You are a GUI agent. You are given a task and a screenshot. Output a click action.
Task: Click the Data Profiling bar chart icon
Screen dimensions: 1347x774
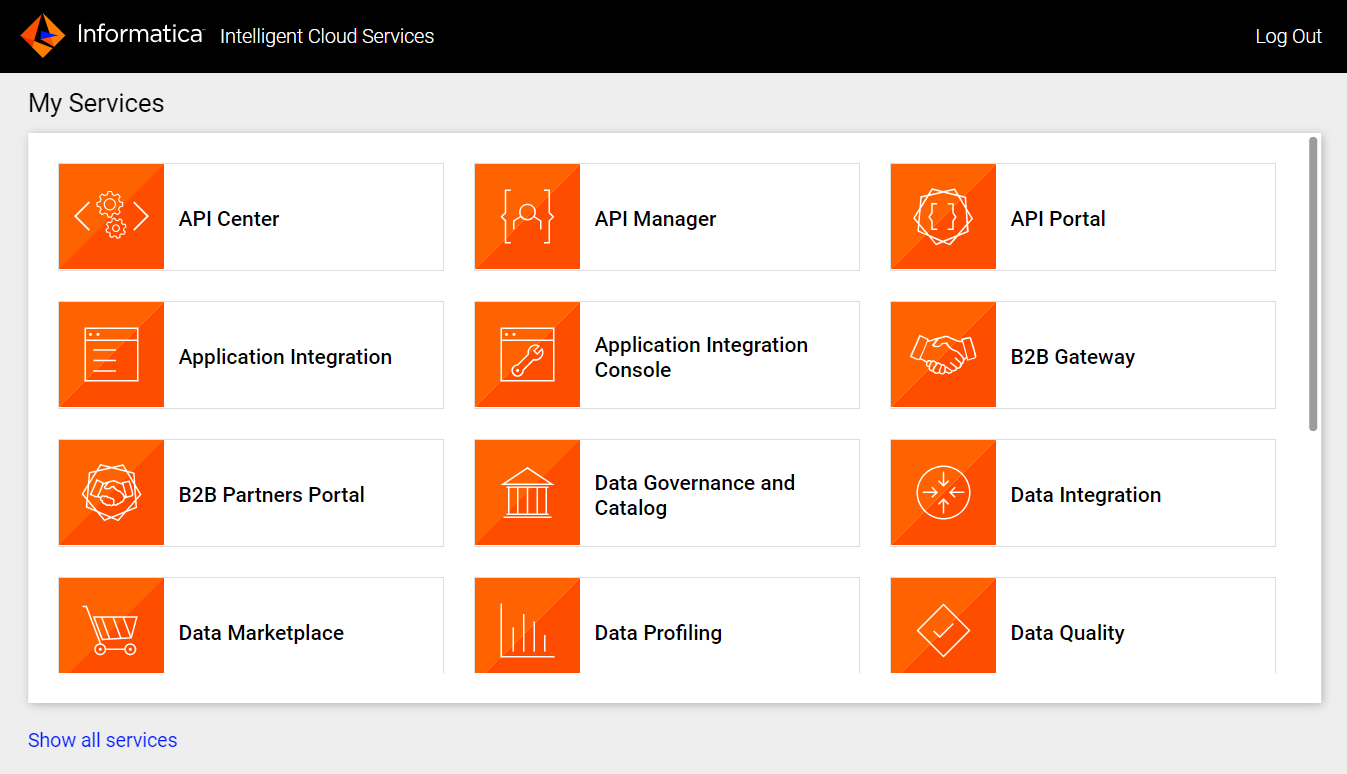[x=527, y=625]
